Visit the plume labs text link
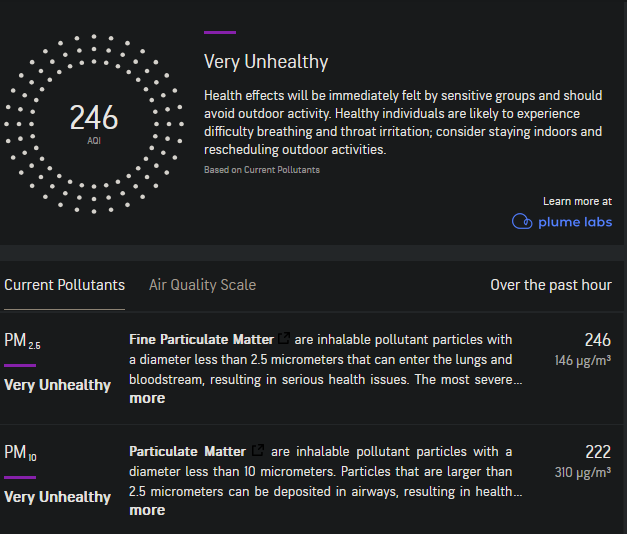Viewport: 627px width, 534px height. (574, 222)
